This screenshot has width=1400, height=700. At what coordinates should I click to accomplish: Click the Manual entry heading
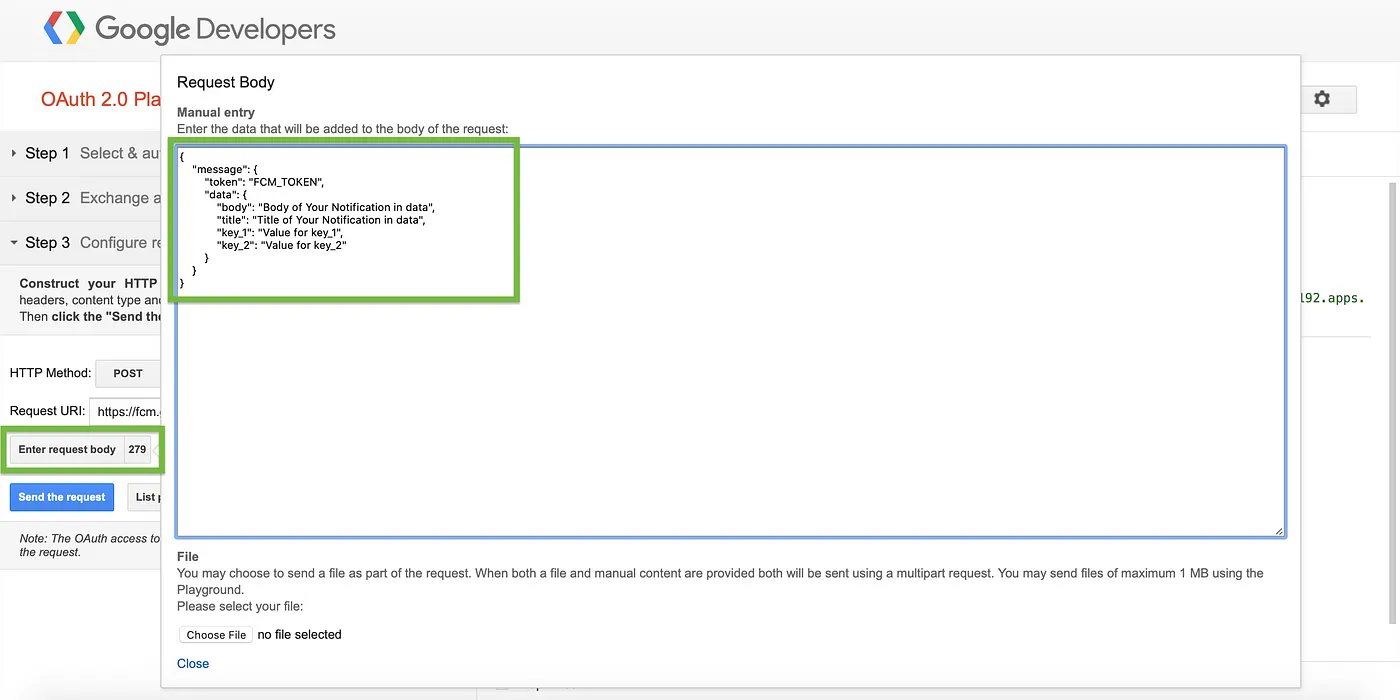point(216,113)
